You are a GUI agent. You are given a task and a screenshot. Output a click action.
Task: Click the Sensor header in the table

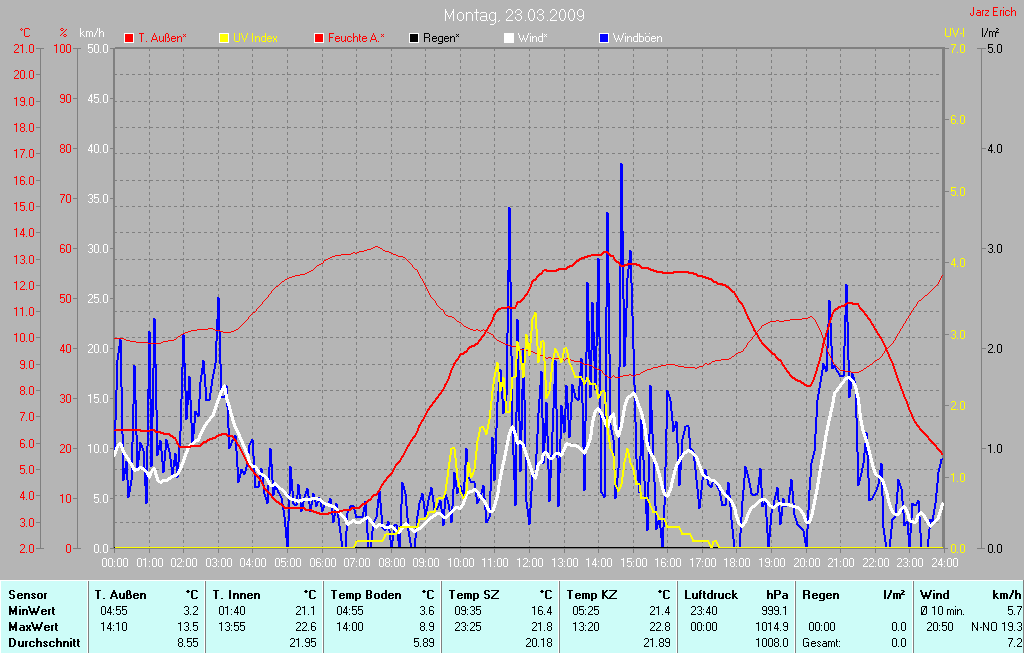29,595
